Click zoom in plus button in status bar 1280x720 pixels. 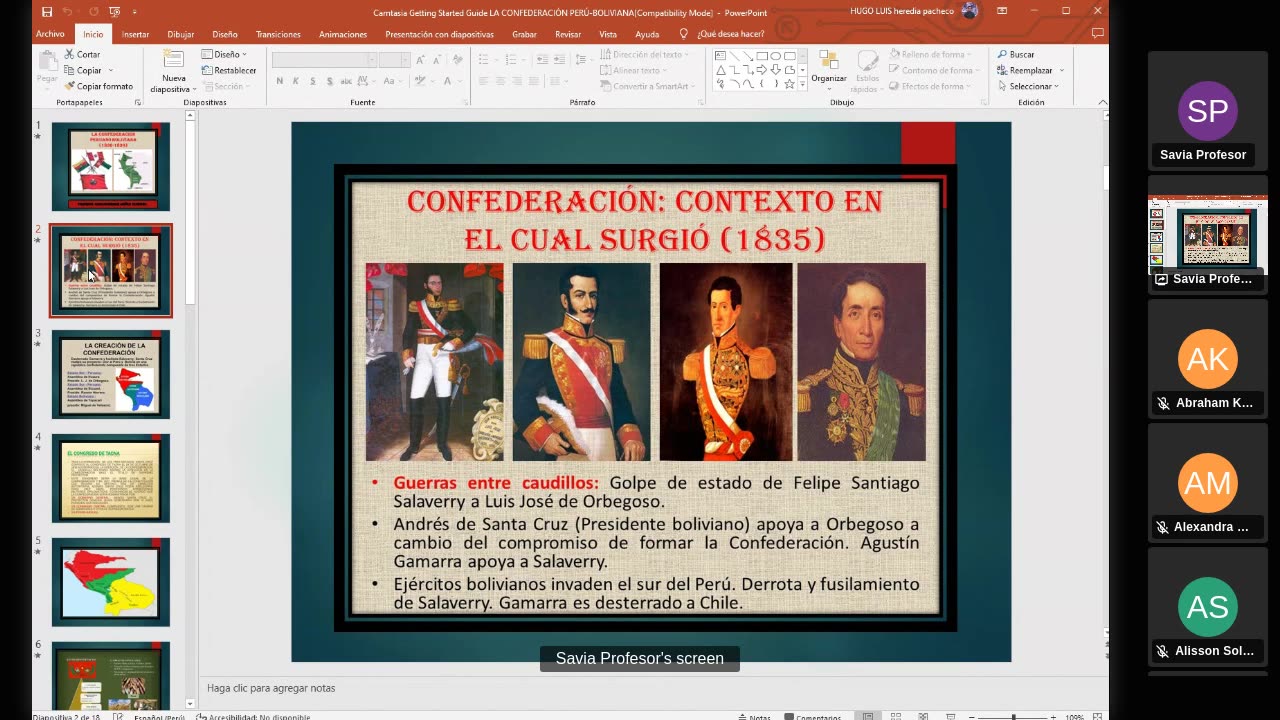tap(1053, 716)
